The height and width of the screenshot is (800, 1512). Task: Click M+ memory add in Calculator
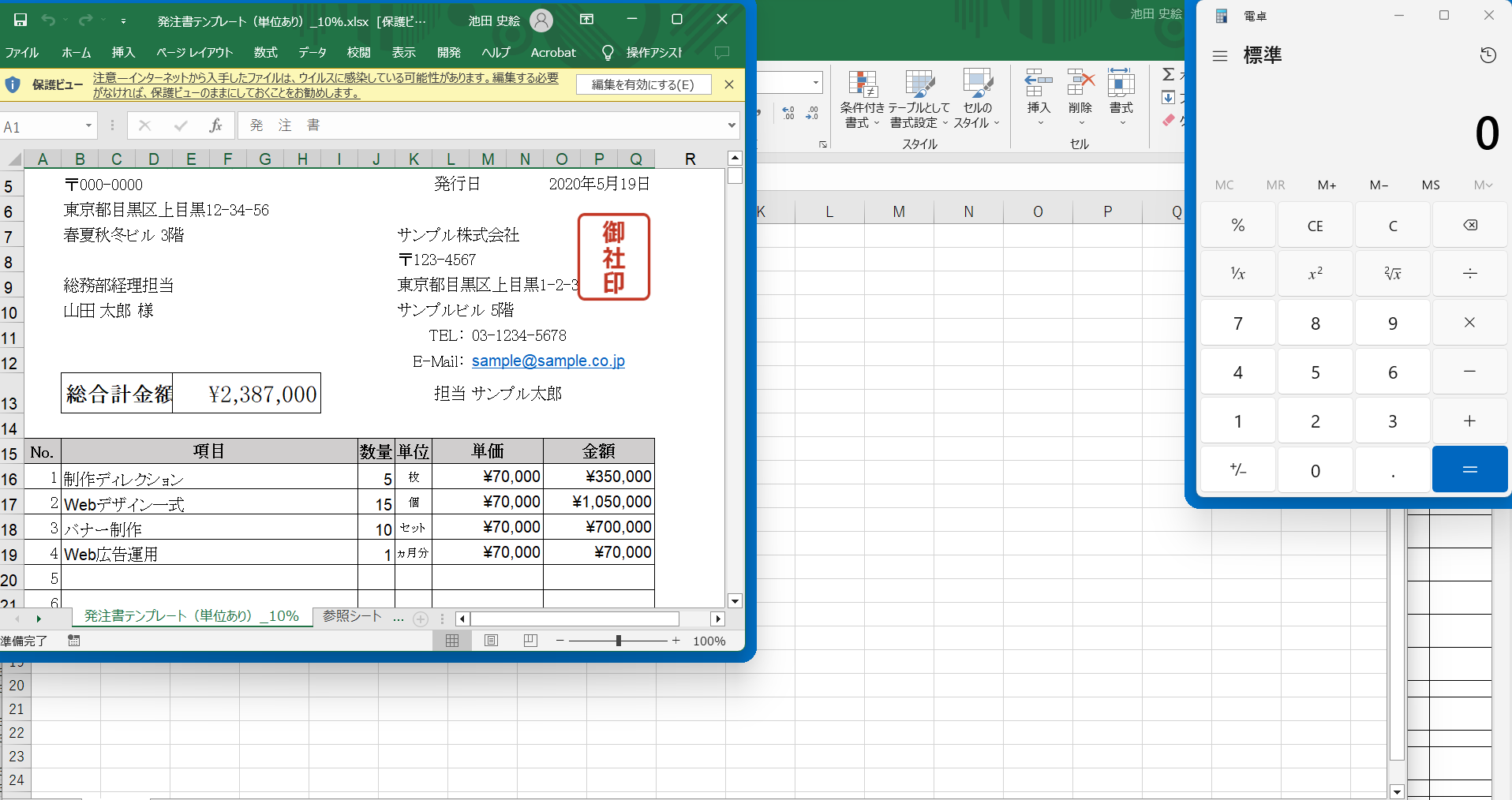[x=1327, y=185]
